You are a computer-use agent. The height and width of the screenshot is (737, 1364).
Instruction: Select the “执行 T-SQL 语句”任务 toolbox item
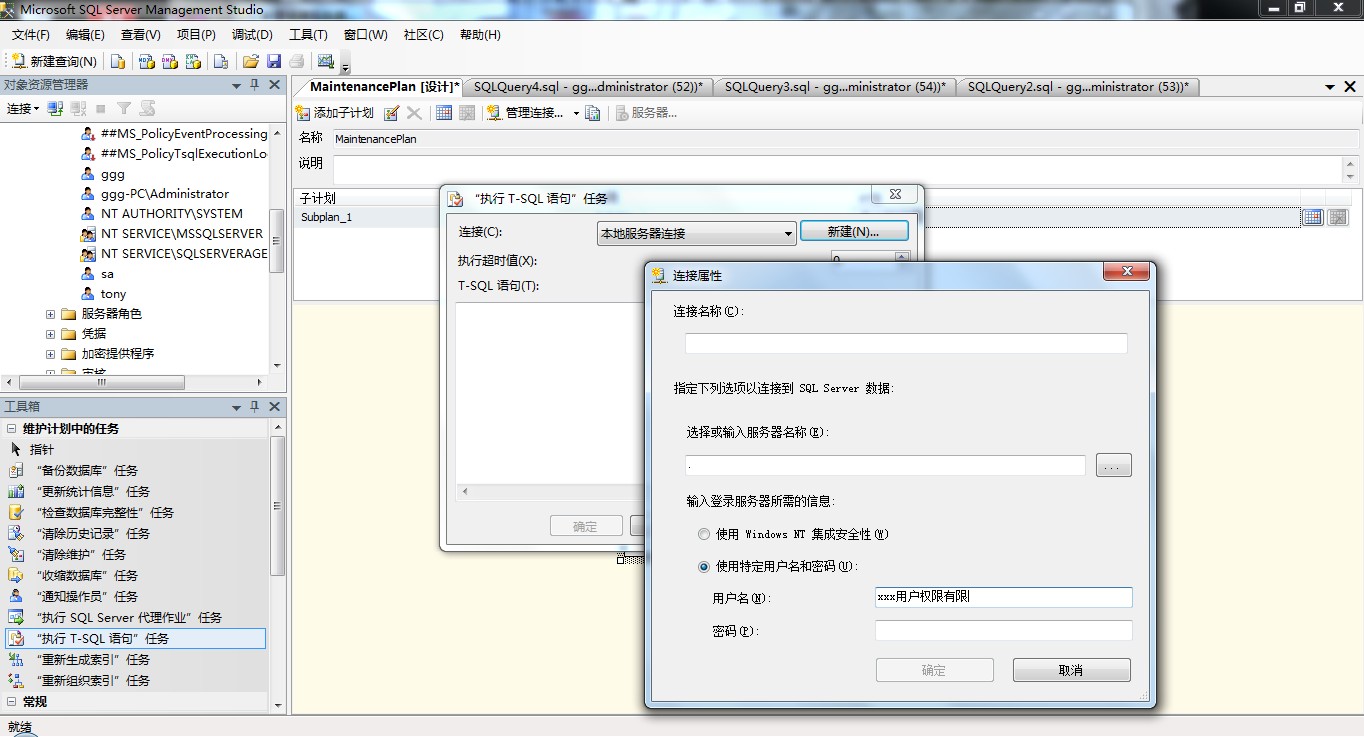135,638
